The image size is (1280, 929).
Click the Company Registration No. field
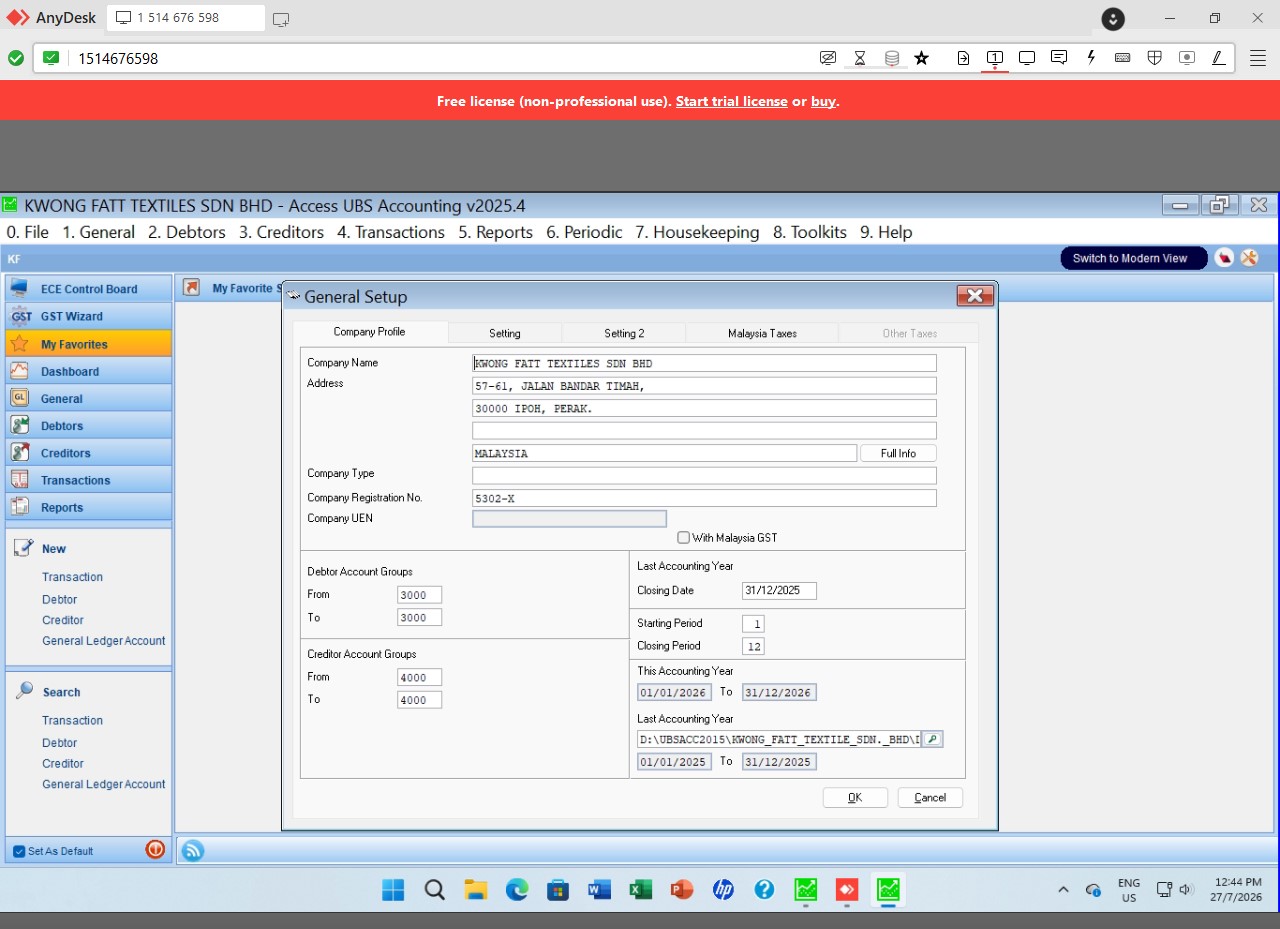pos(704,498)
